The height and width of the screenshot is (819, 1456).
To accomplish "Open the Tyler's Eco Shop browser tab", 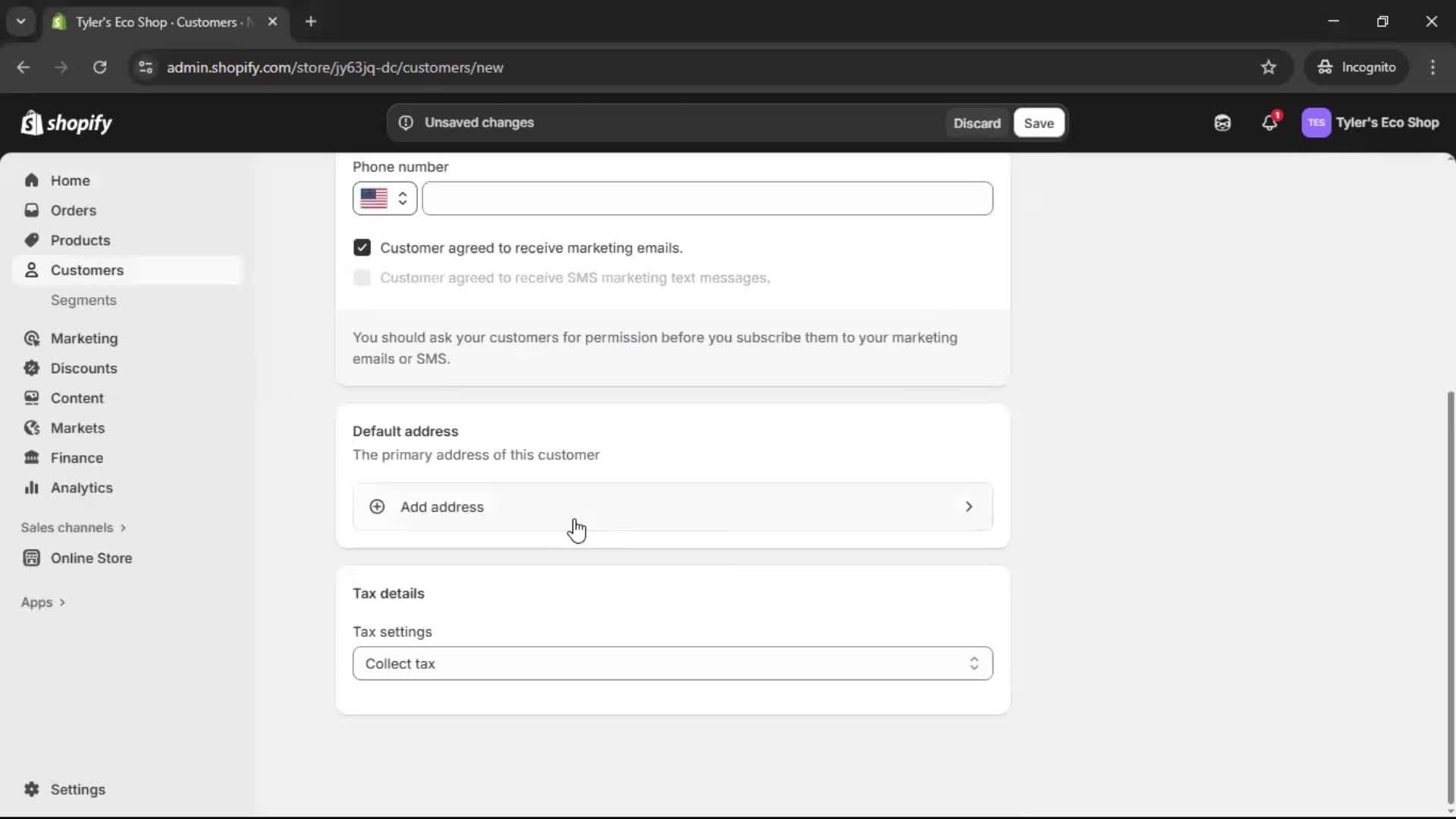I will coord(152,21).
